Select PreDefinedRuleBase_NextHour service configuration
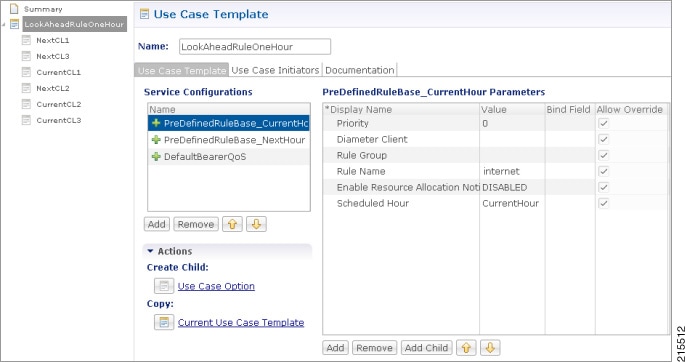 pos(229,140)
